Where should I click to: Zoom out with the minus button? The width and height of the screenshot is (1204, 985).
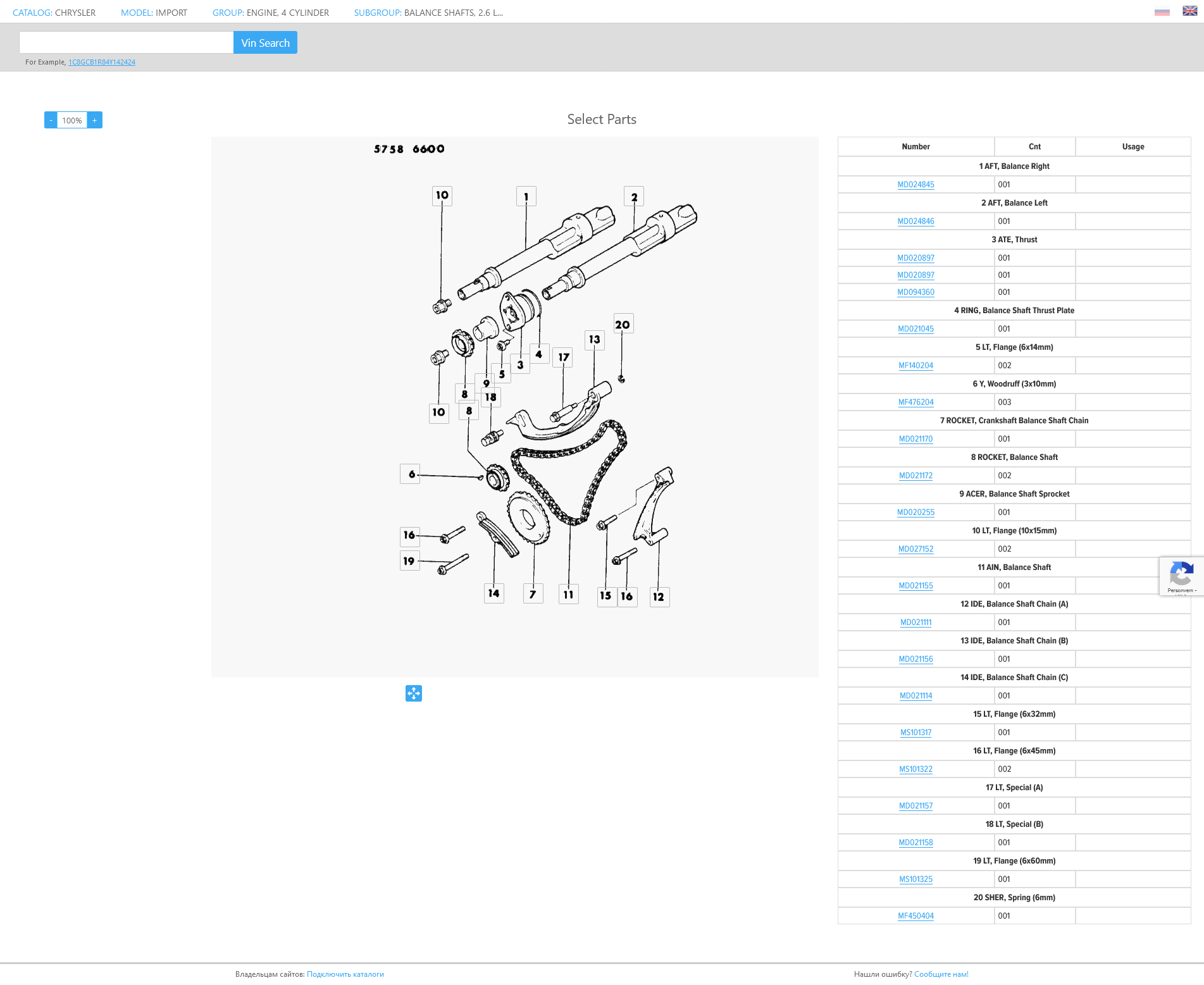(51, 120)
